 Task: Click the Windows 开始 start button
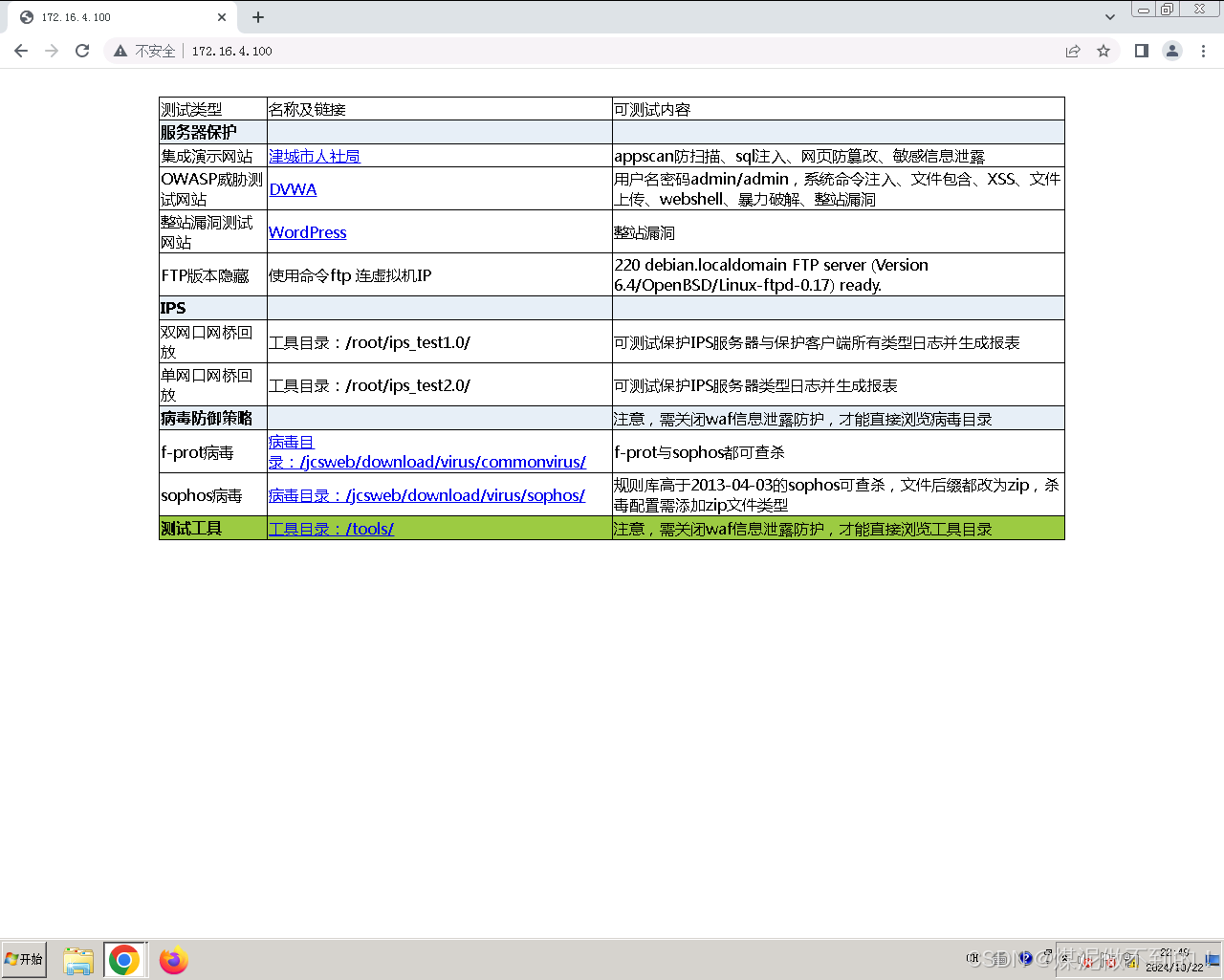(24, 959)
